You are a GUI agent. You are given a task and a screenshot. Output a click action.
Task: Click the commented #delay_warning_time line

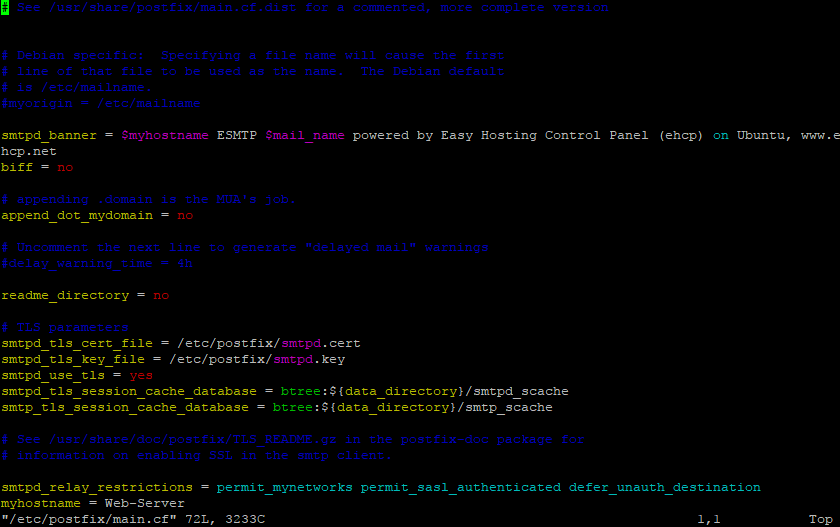click(x=96, y=264)
